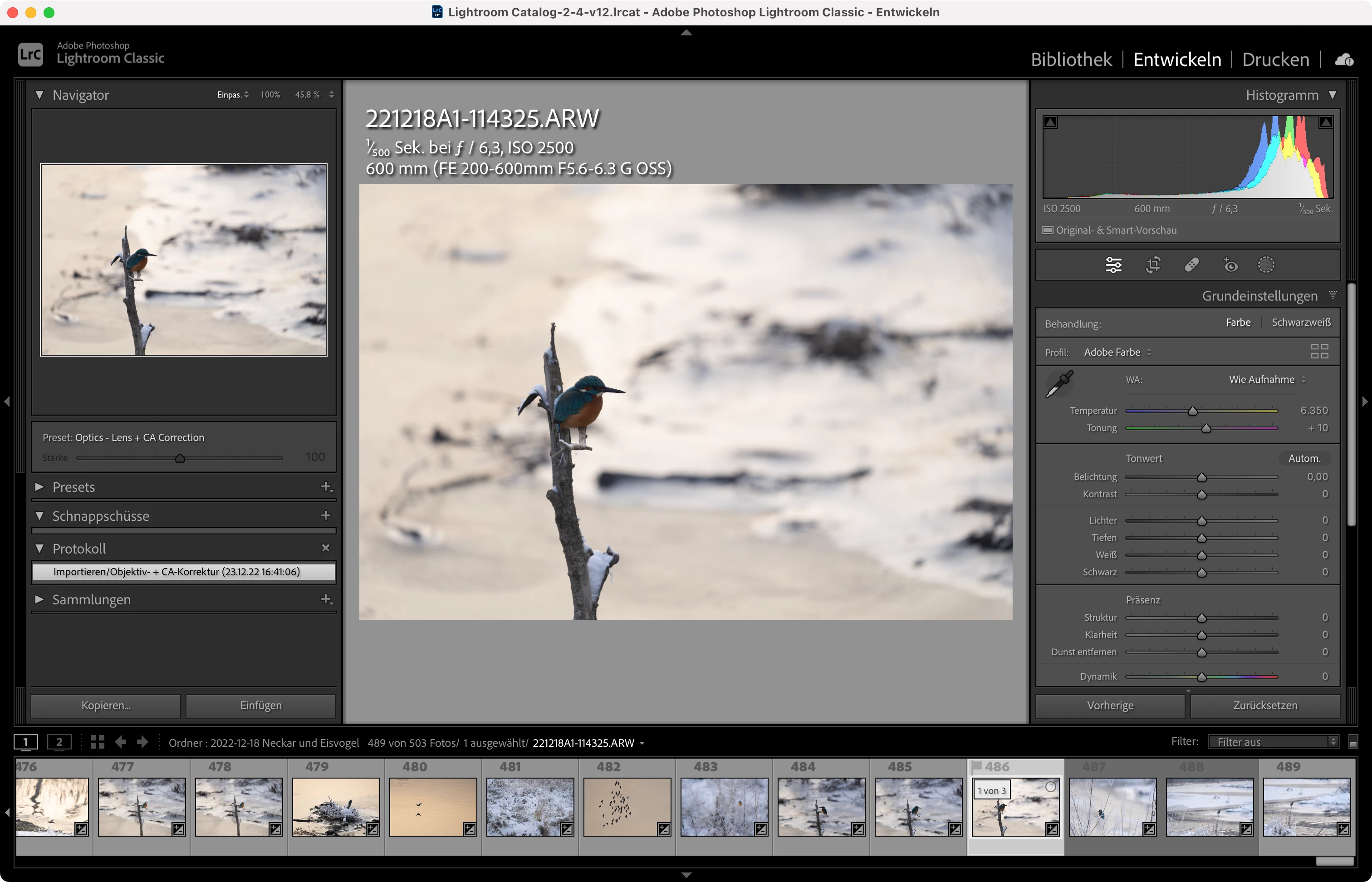Image resolution: width=1372 pixels, height=882 pixels.
Task: Toggle shadow clipping indicator in histogram
Action: (x=1051, y=122)
